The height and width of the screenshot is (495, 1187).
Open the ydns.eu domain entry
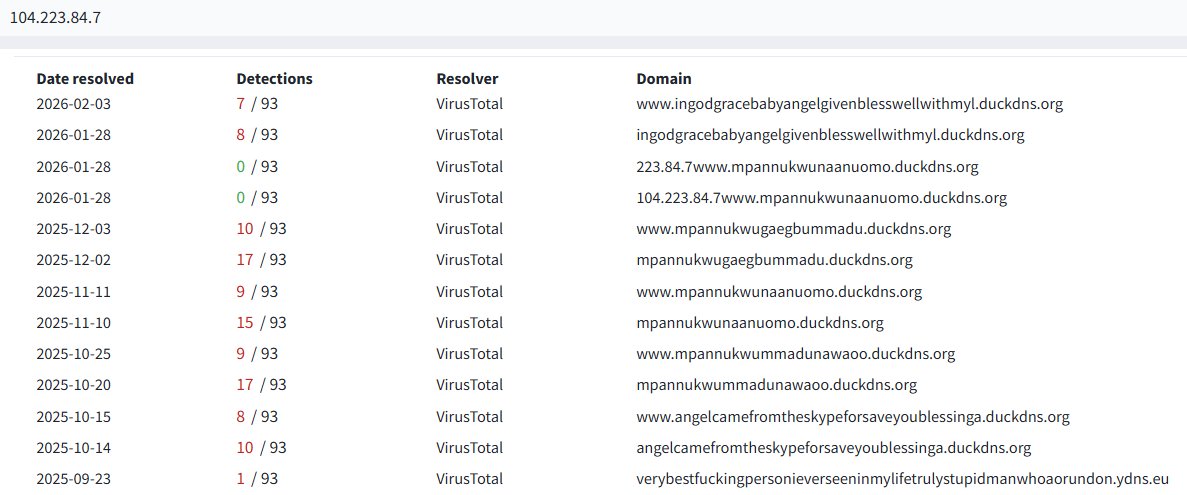pyautogui.click(x=902, y=478)
